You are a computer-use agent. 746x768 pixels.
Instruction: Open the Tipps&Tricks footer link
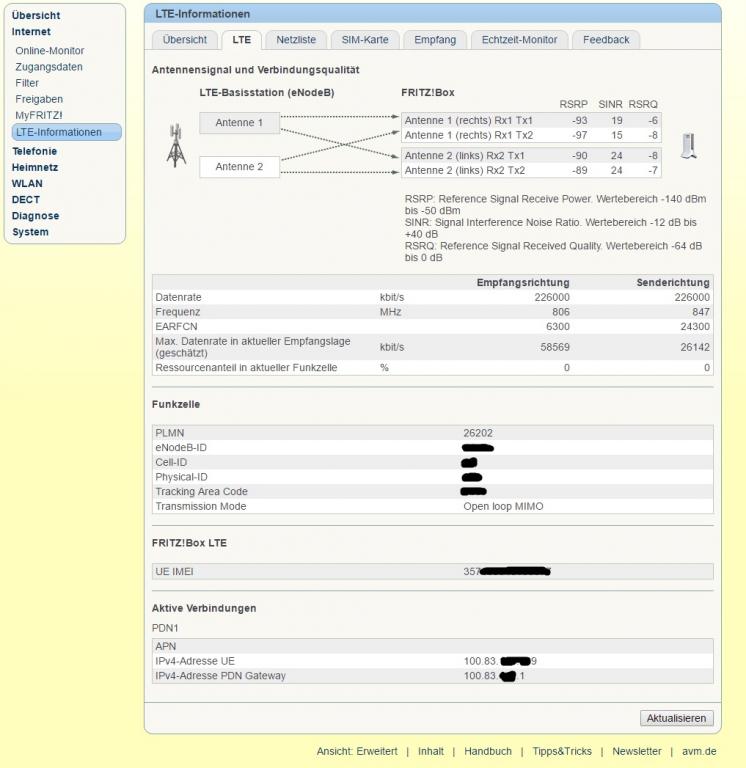(x=562, y=751)
